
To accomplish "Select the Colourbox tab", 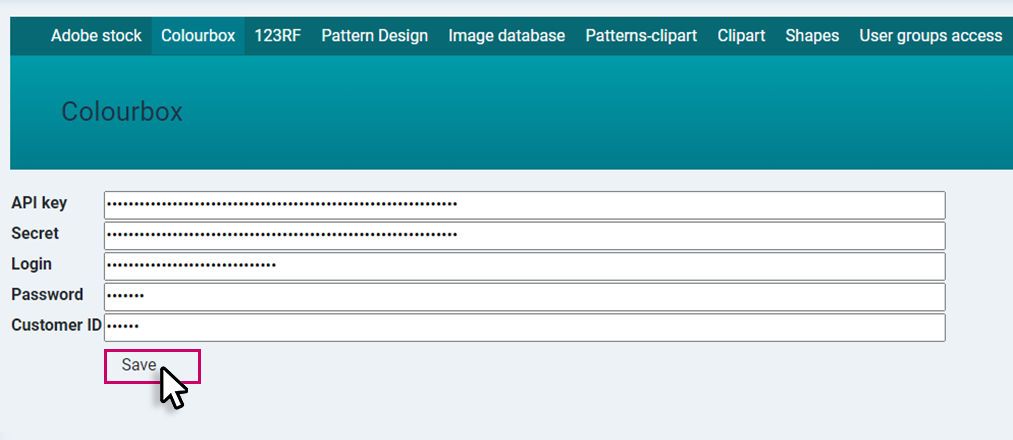I will (198, 36).
